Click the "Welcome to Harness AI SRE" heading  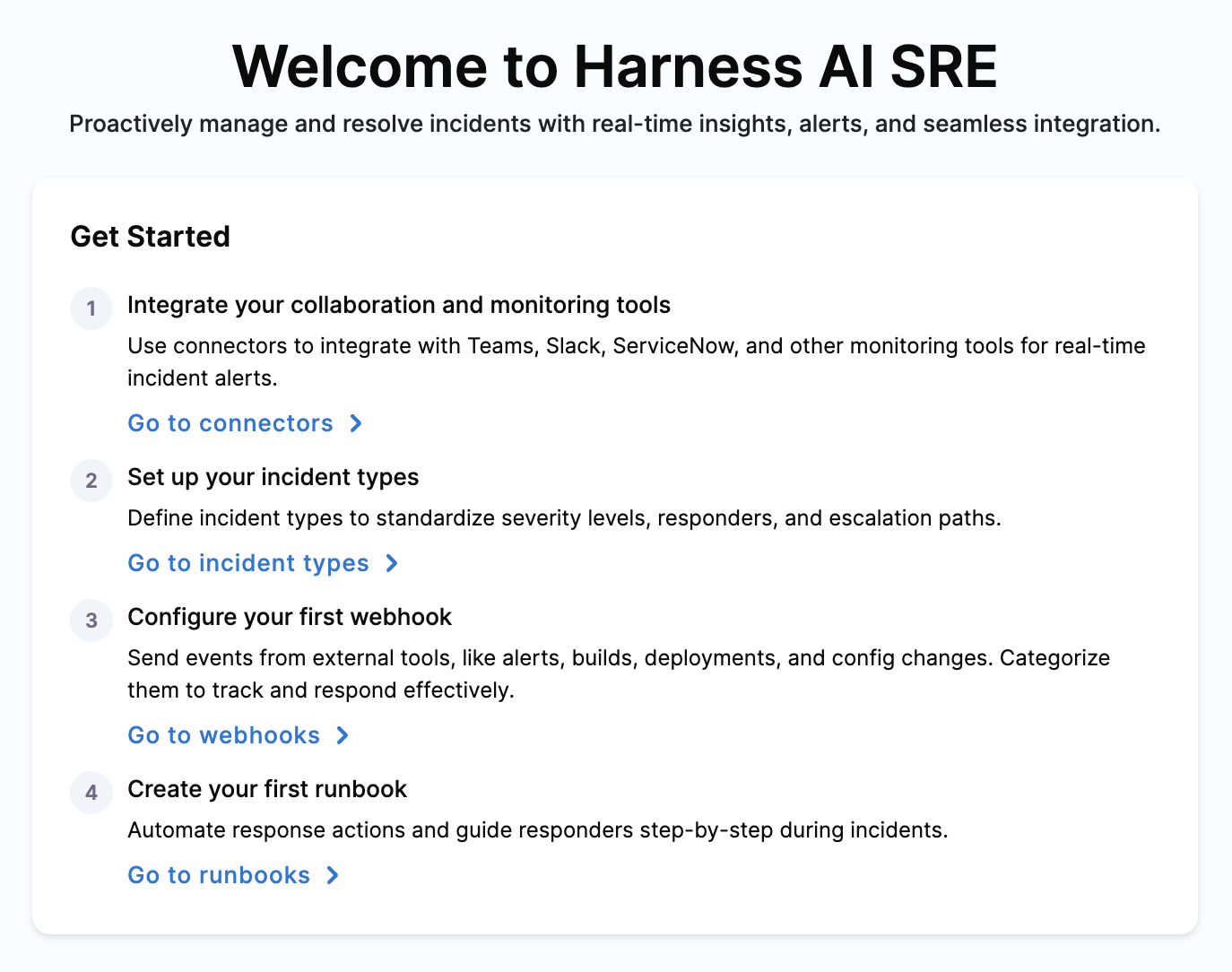pyautogui.click(x=615, y=66)
